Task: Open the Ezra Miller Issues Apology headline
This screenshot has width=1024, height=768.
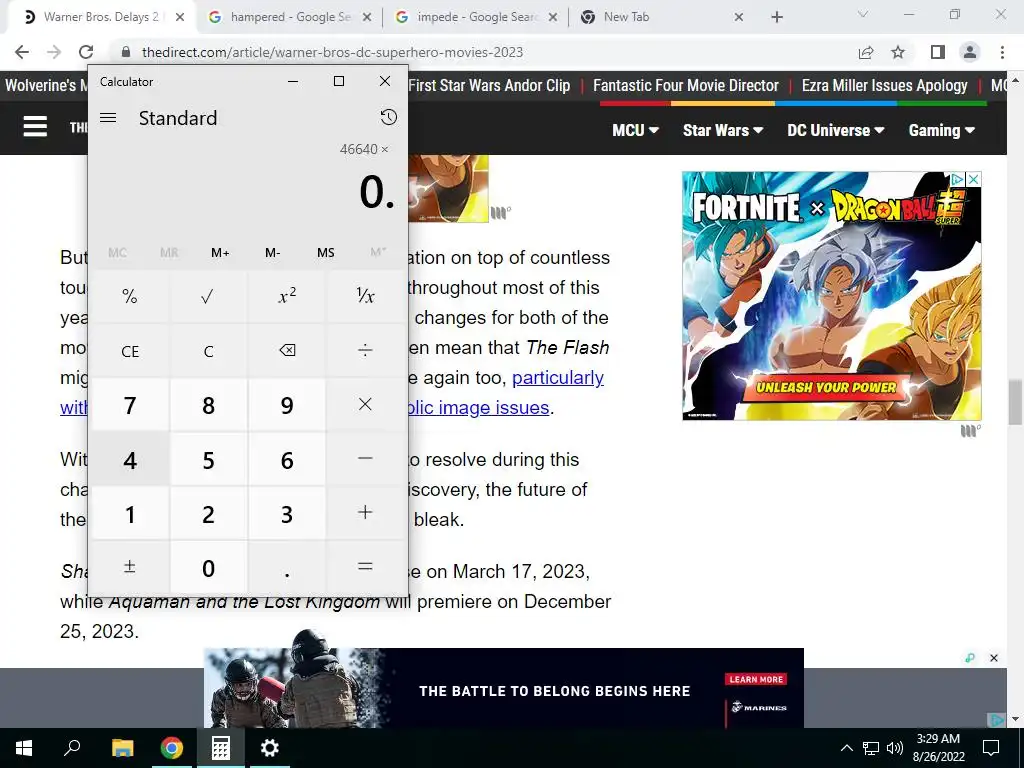Action: point(884,86)
